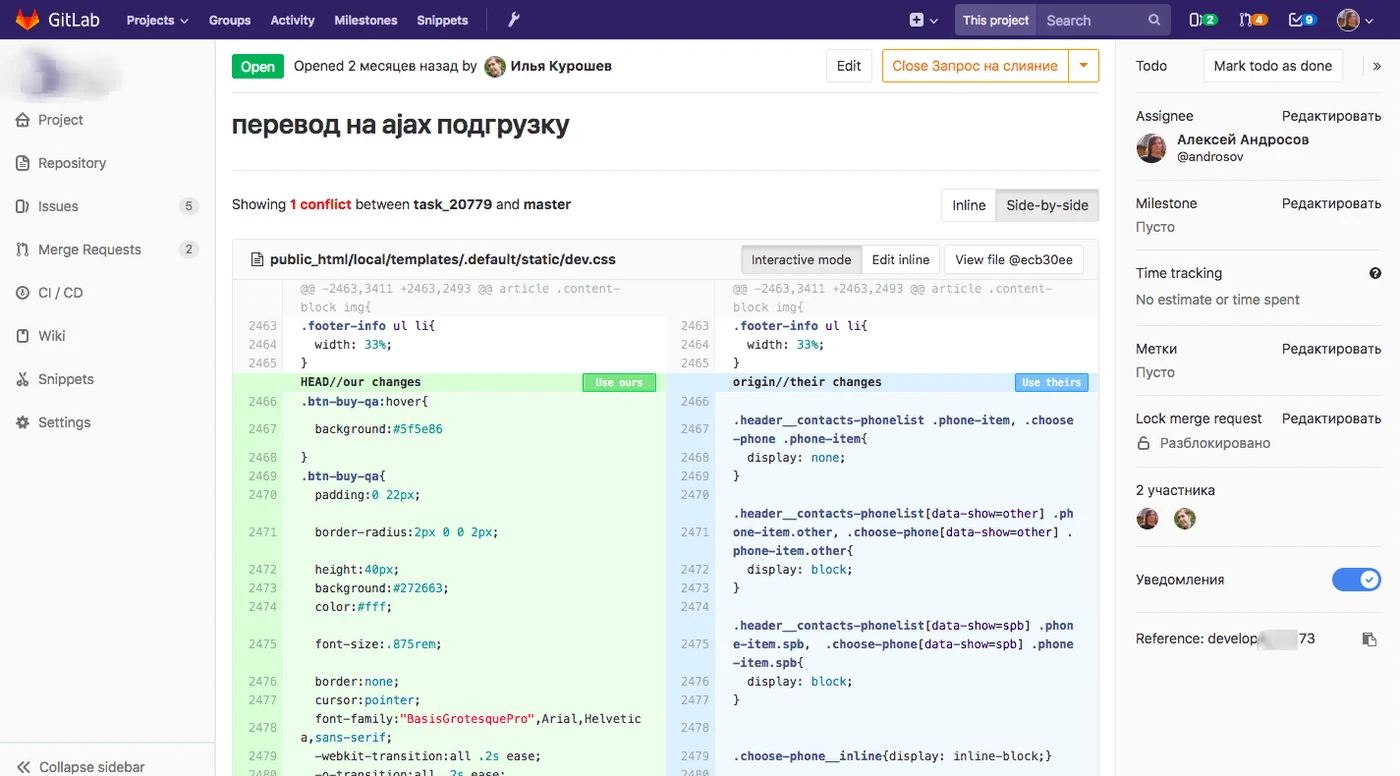Click Редактировать next to Milestone
The height and width of the screenshot is (776, 1400).
point(1332,203)
